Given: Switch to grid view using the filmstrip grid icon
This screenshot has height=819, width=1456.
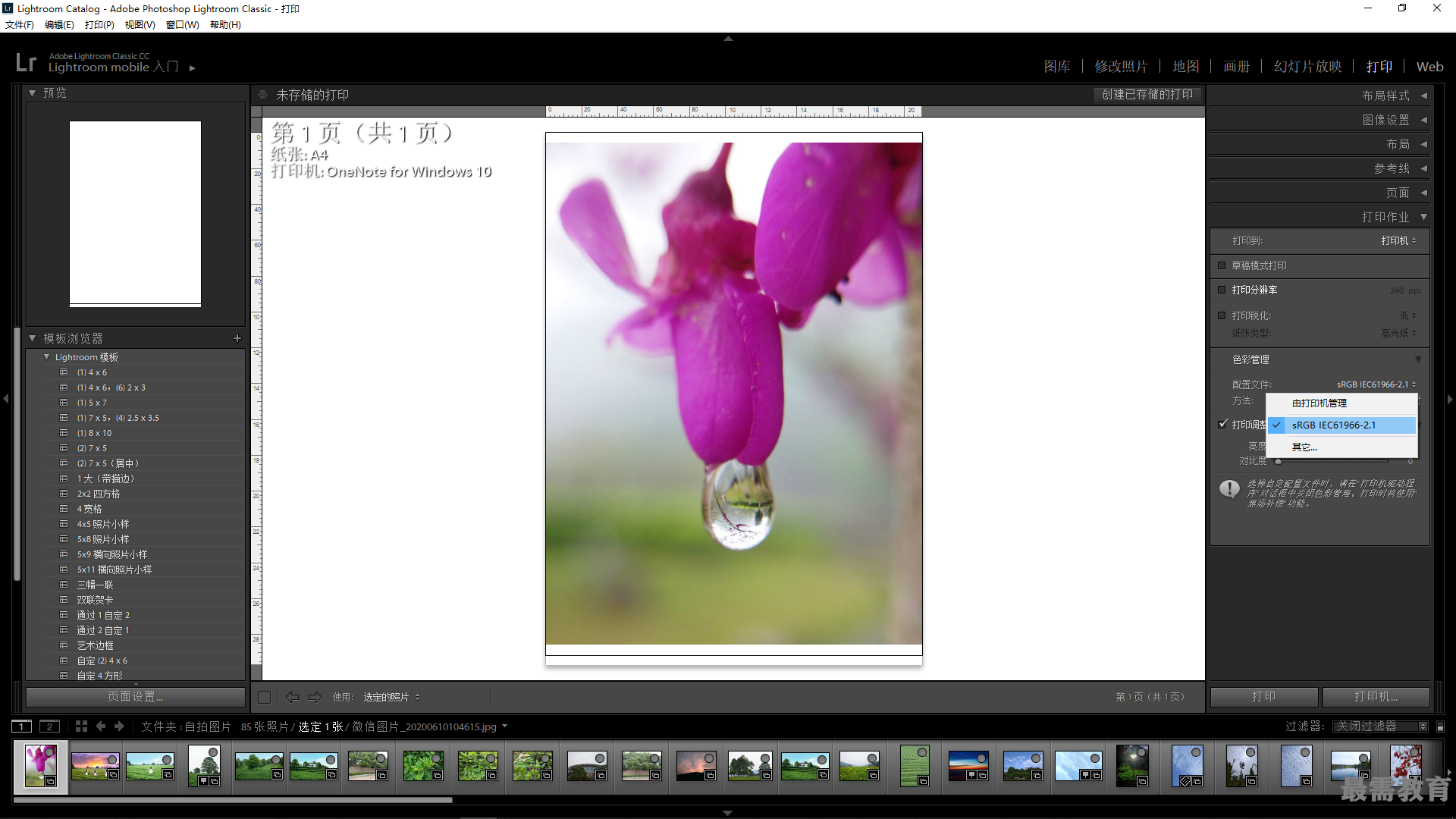Looking at the screenshot, I should click(81, 726).
